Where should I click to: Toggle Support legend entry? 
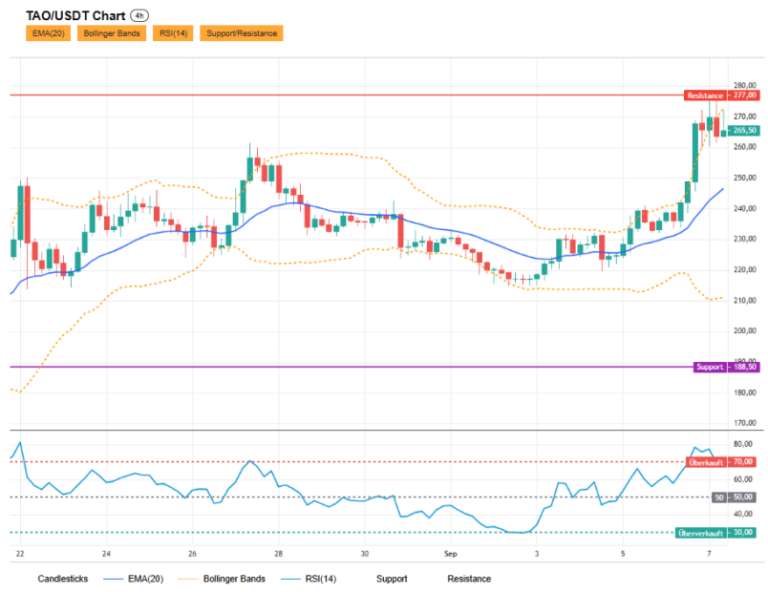click(x=391, y=579)
